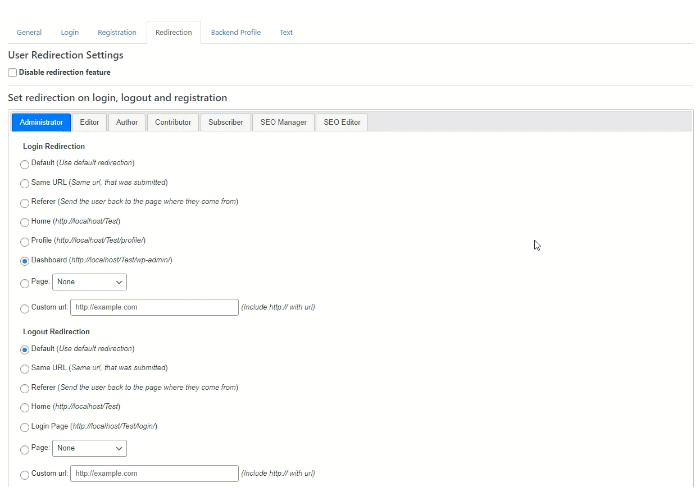
Task: Select Default under Logout Redirection
Action: coord(25,350)
